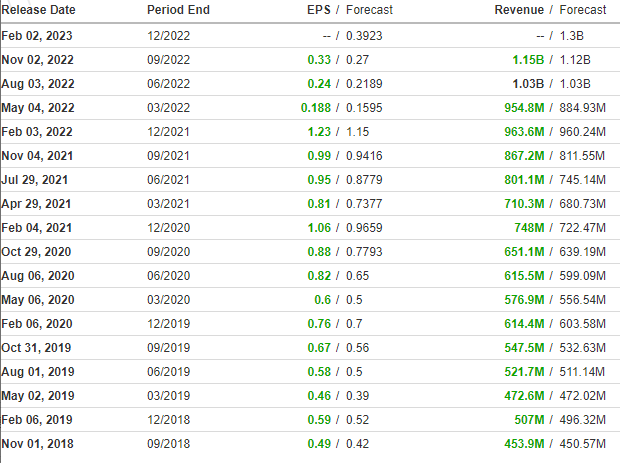The image size is (620, 463).
Task: Select the Feb 03, 2022 release date
Action: click(37, 132)
